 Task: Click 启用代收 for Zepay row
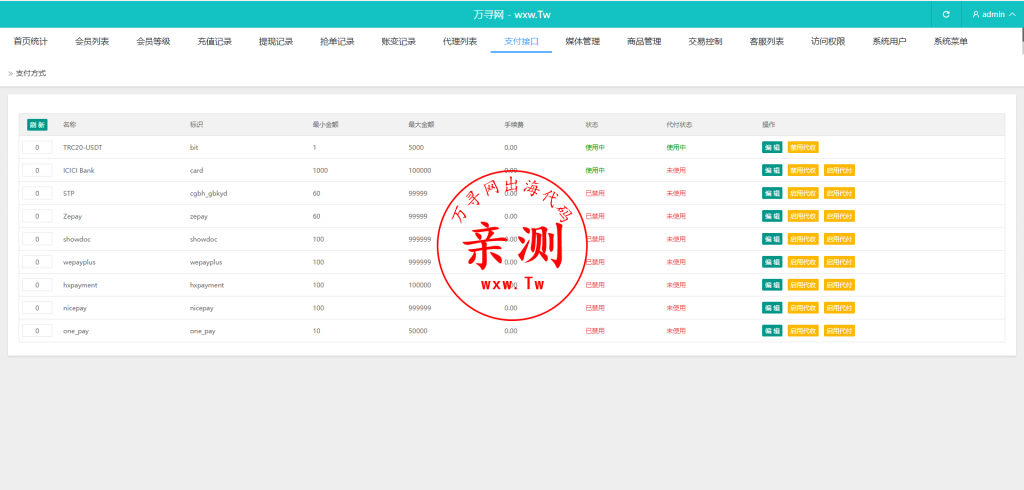tap(803, 216)
